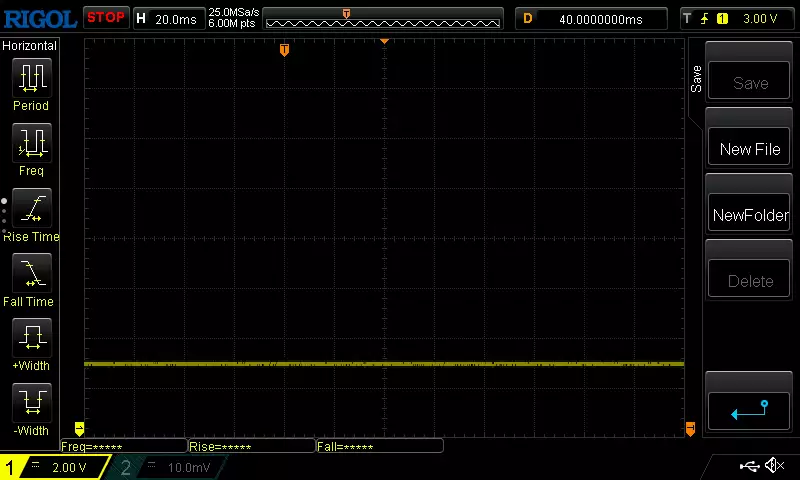Click the horizontal timebase 20.0ms field

[x=169, y=19]
